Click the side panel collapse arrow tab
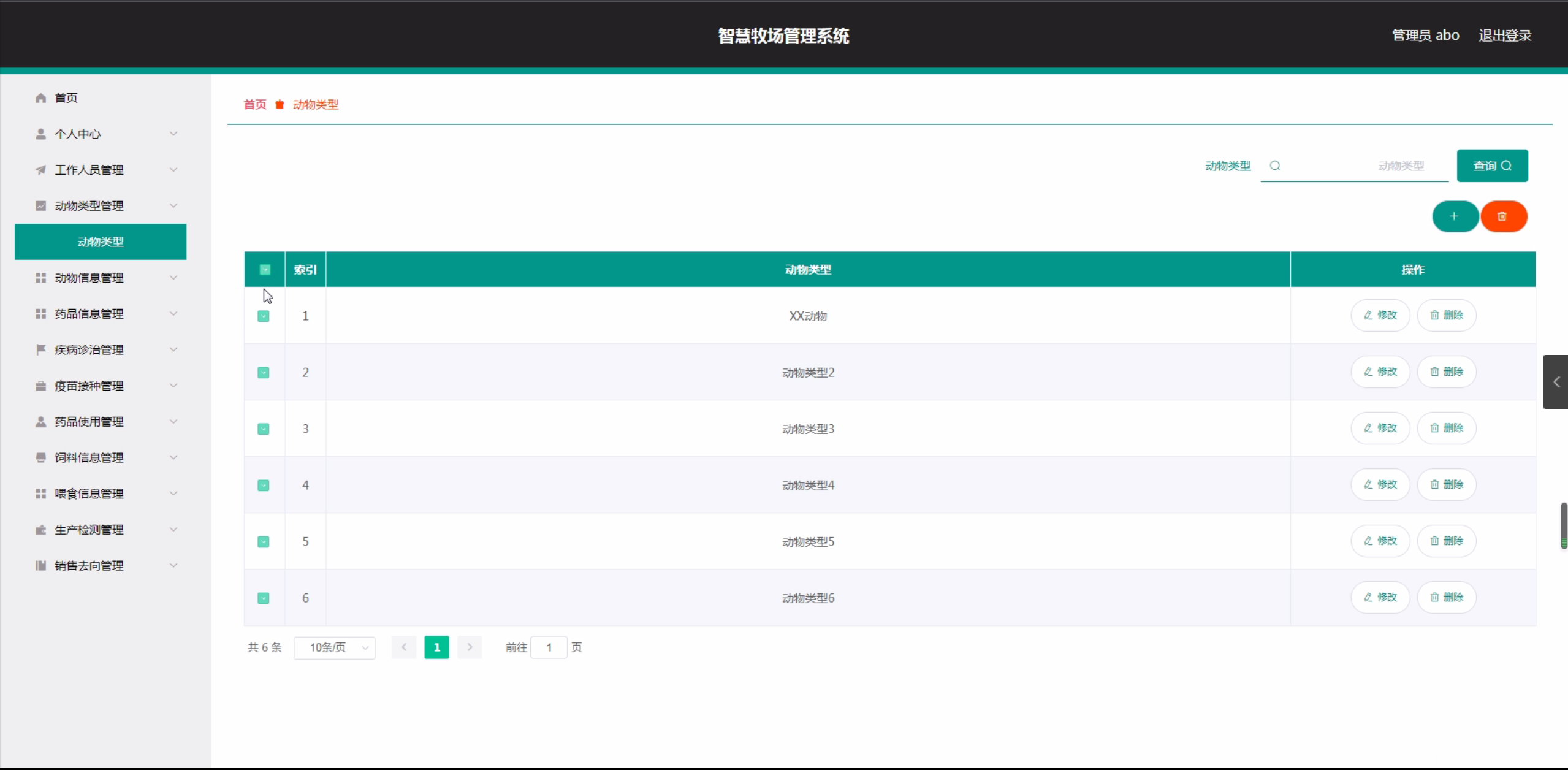The width and height of the screenshot is (1568, 770). (1556, 382)
